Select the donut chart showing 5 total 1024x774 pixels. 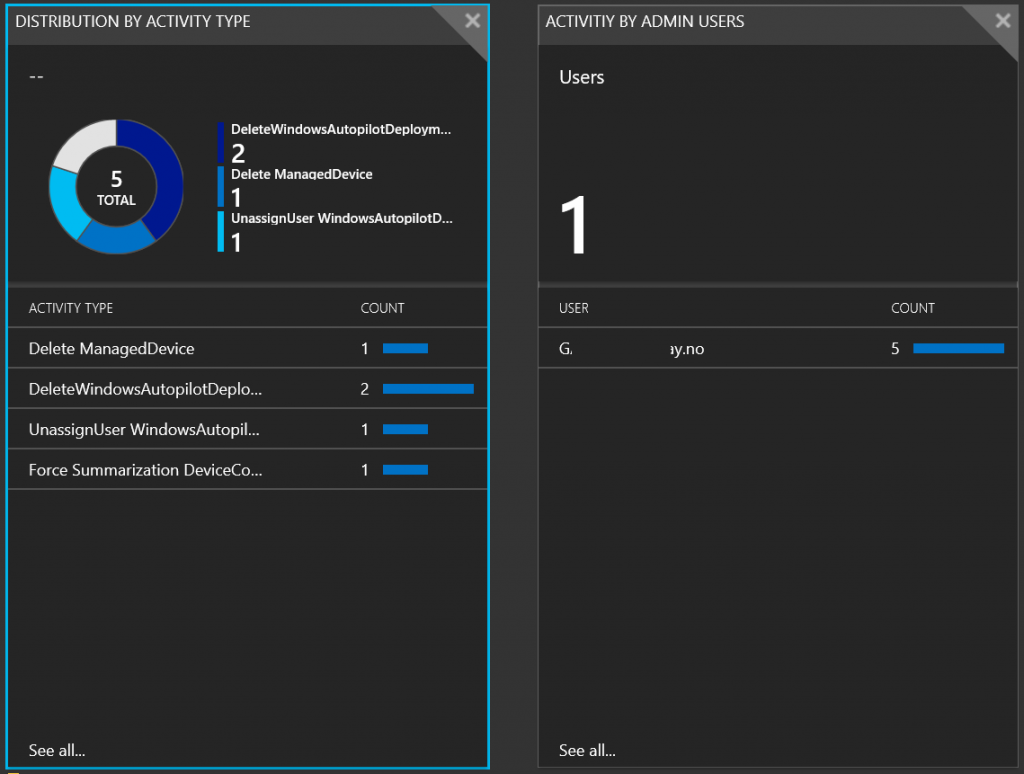(115, 186)
